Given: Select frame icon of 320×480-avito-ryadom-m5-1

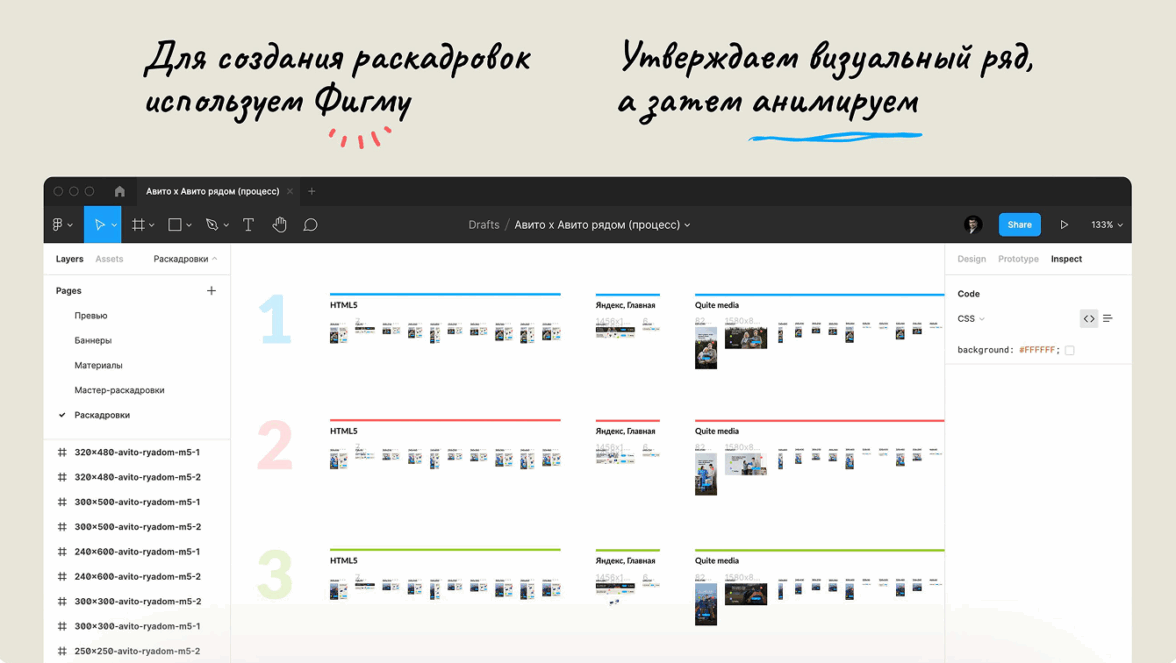Looking at the screenshot, I should [x=62, y=452].
